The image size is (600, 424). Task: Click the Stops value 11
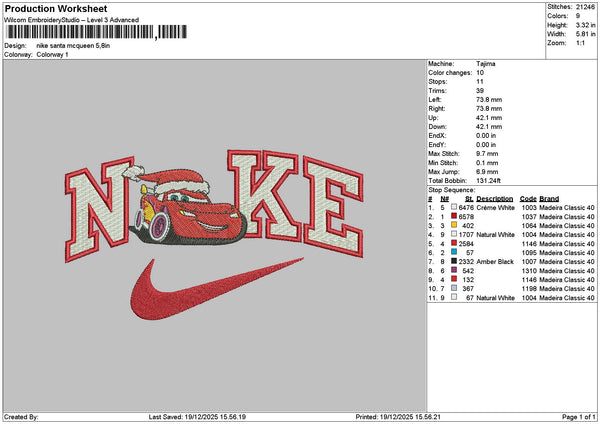click(480, 82)
